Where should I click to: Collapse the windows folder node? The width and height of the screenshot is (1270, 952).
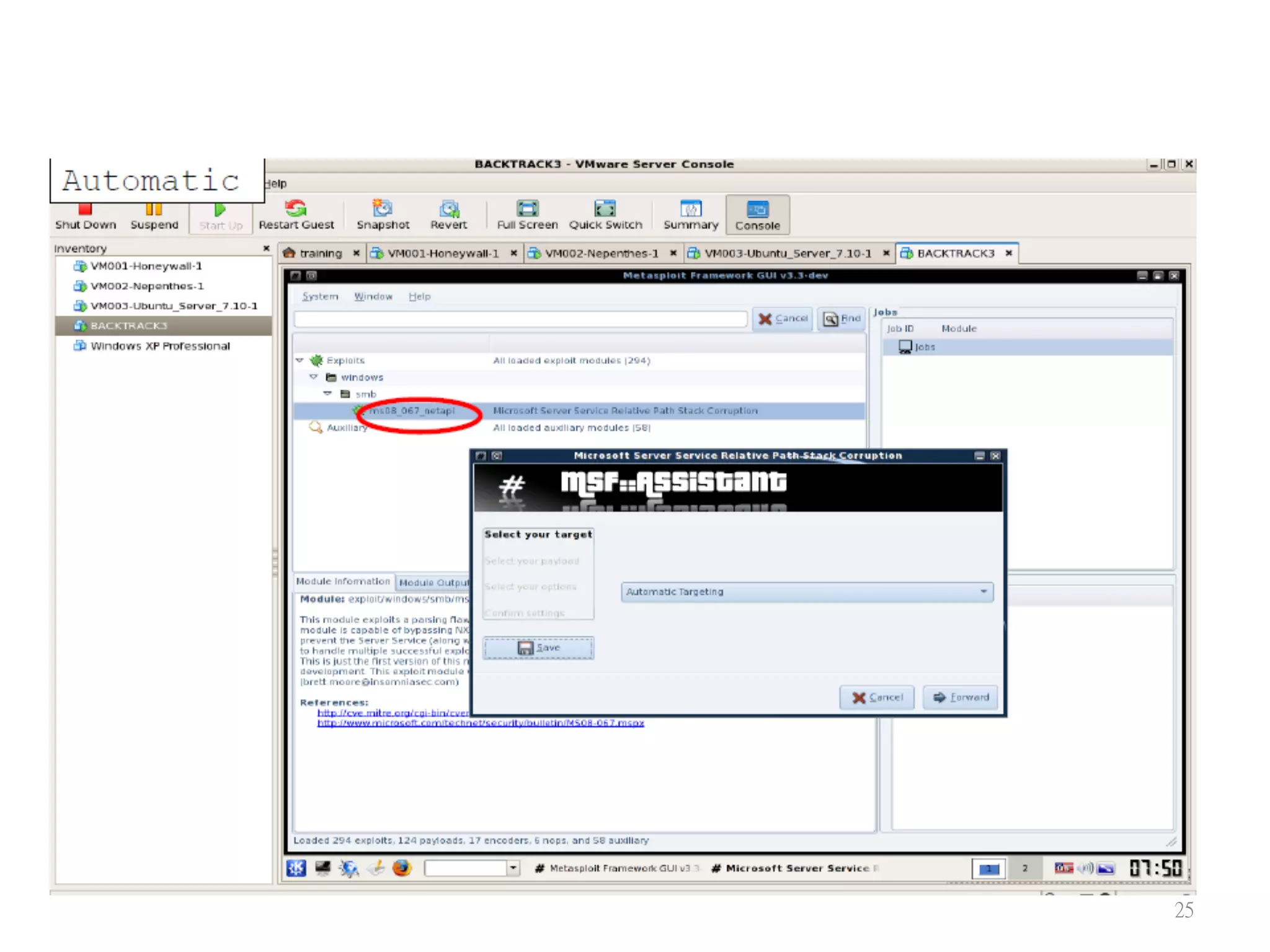pos(314,377)
